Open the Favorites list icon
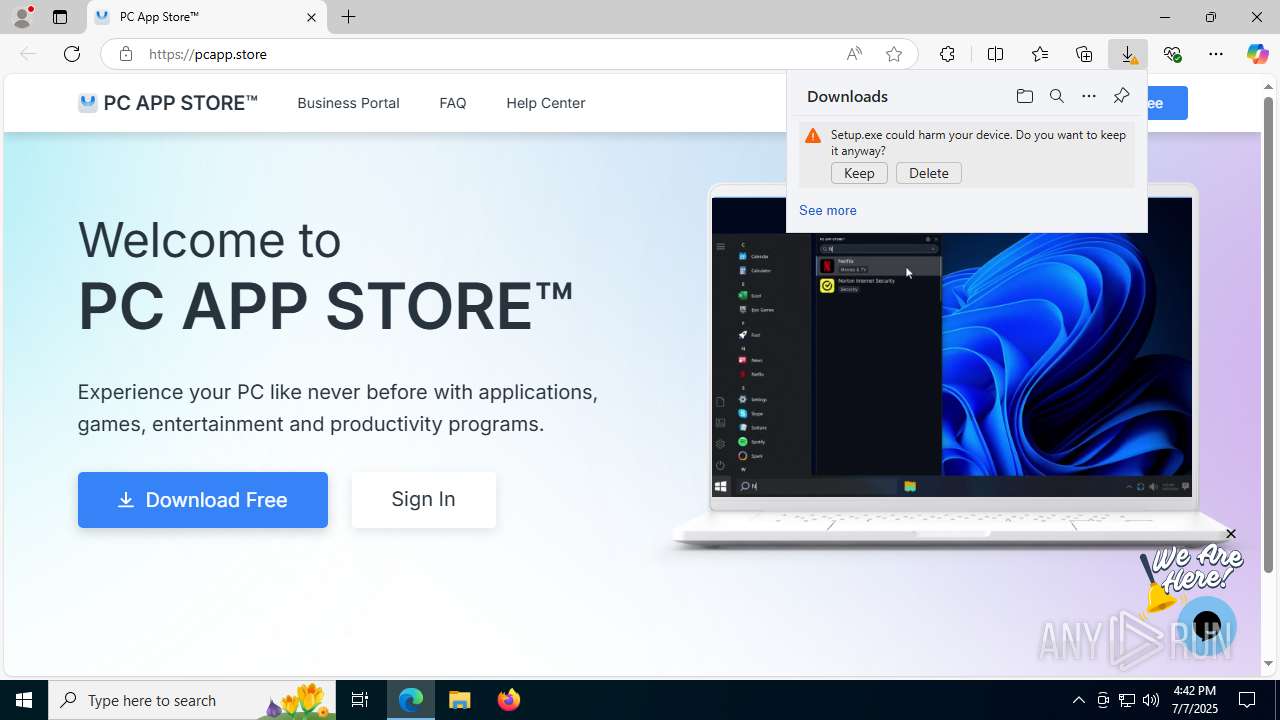Viewport: 1280px width, 720px height. [x=1040, y=54]
